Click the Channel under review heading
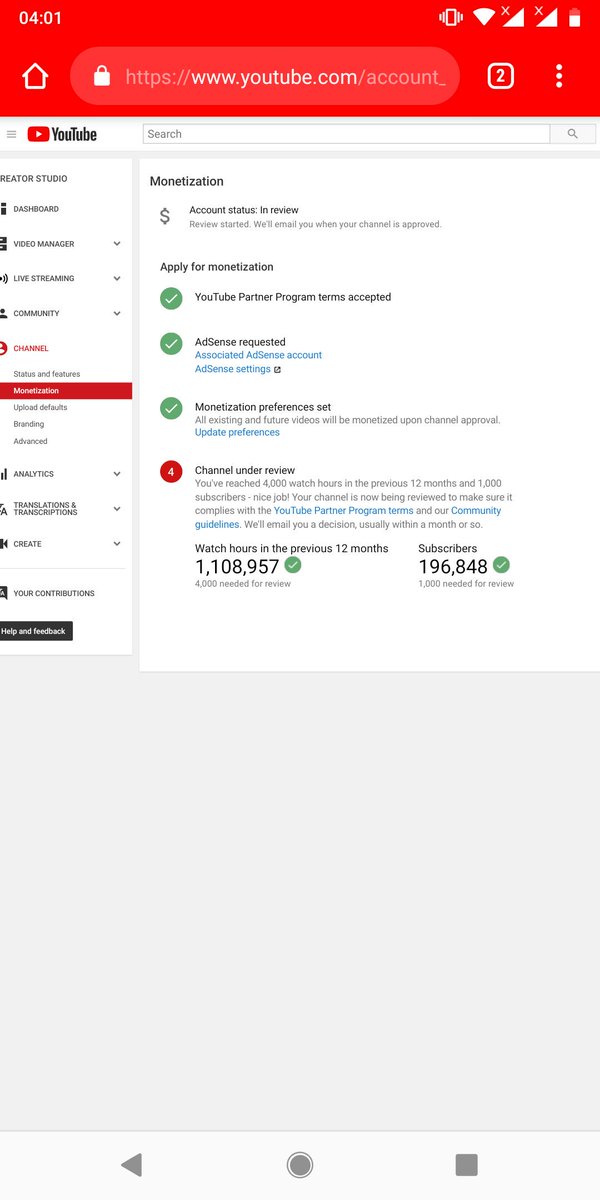 click(245, 470)
